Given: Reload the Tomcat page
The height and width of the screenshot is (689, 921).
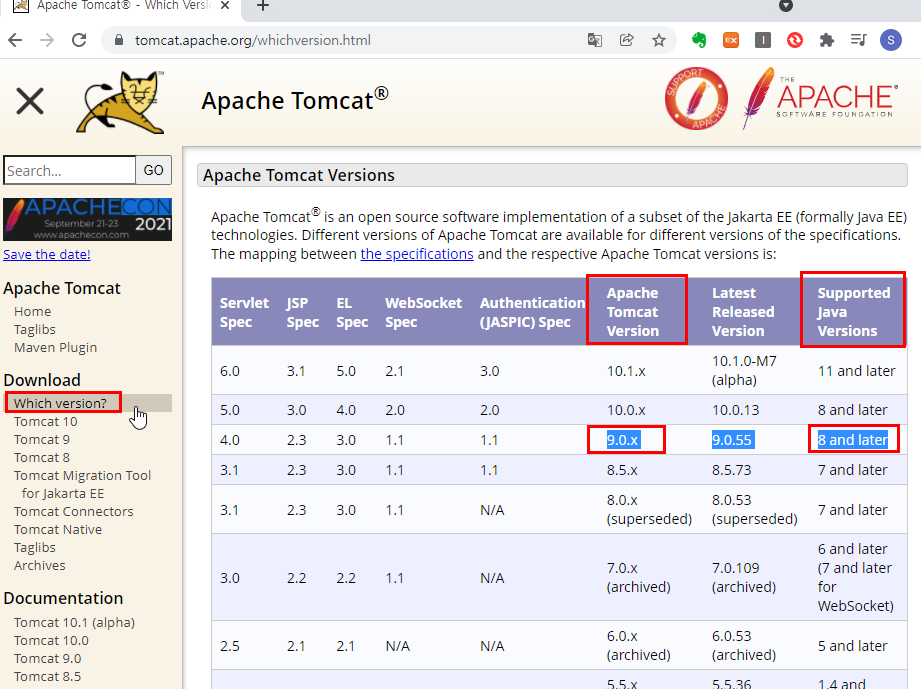Looking at the screenshot, I should coord(79,40).
